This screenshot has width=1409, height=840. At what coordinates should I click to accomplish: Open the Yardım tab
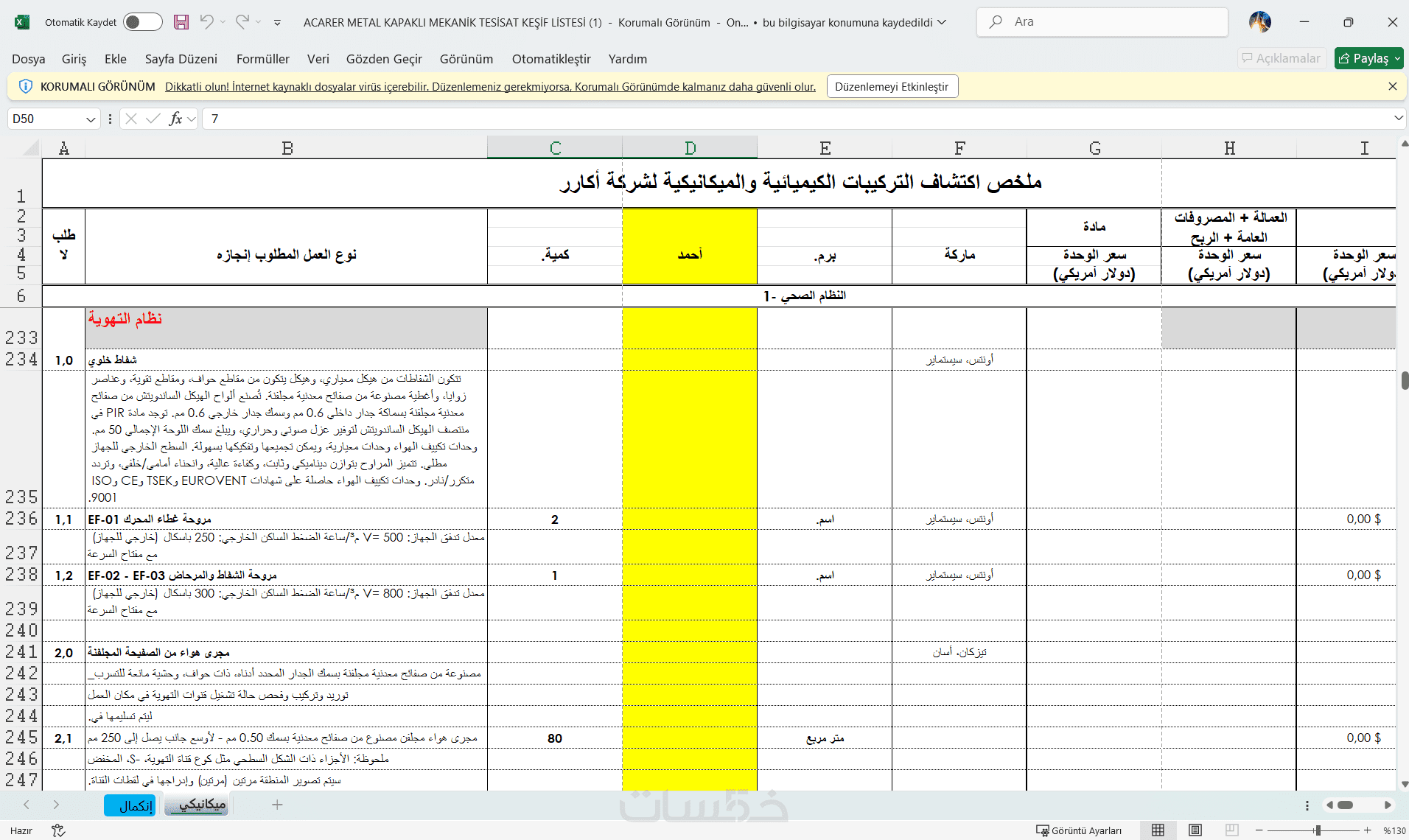[x=628, y=59]
